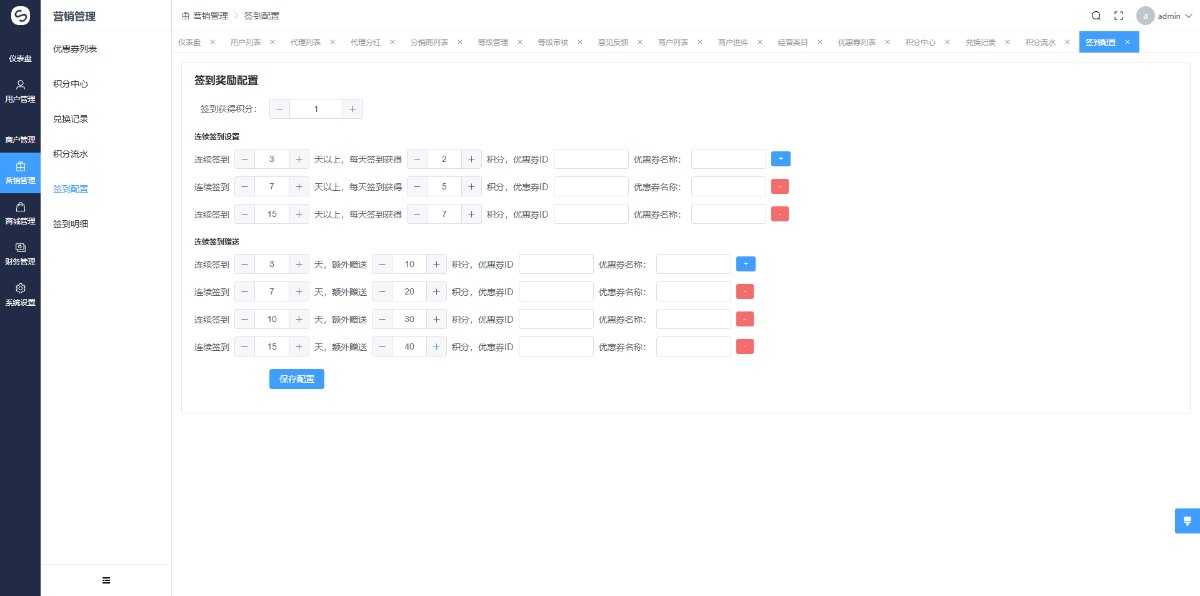Decrease 签到获得积分 value with minus

279,109
